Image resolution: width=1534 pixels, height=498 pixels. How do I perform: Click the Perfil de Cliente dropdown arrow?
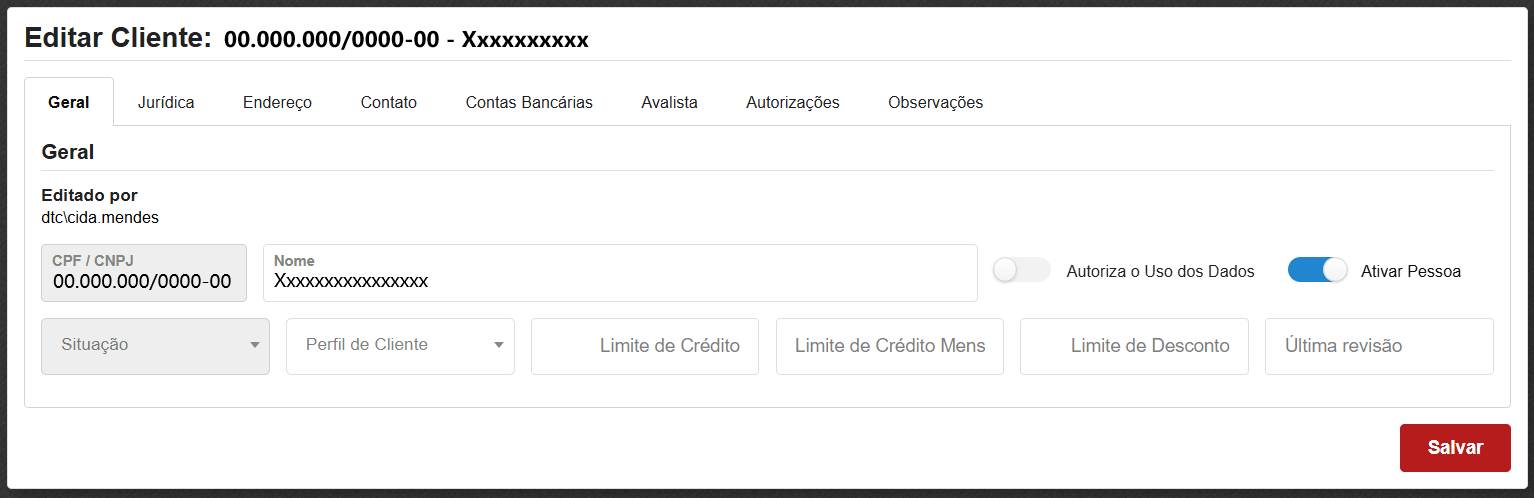coord(499,346)
